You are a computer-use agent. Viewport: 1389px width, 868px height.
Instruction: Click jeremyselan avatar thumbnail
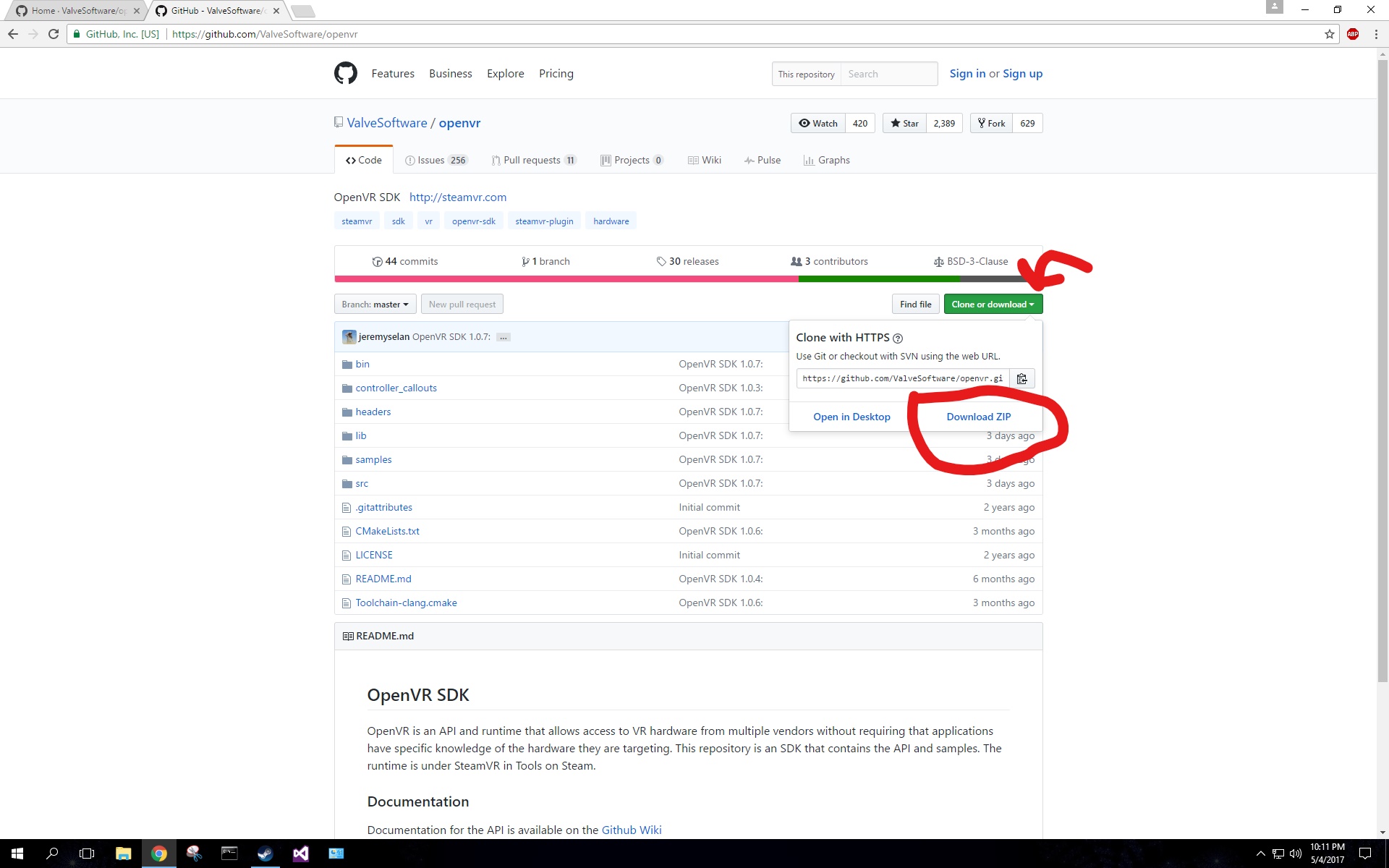pos(349,336)
